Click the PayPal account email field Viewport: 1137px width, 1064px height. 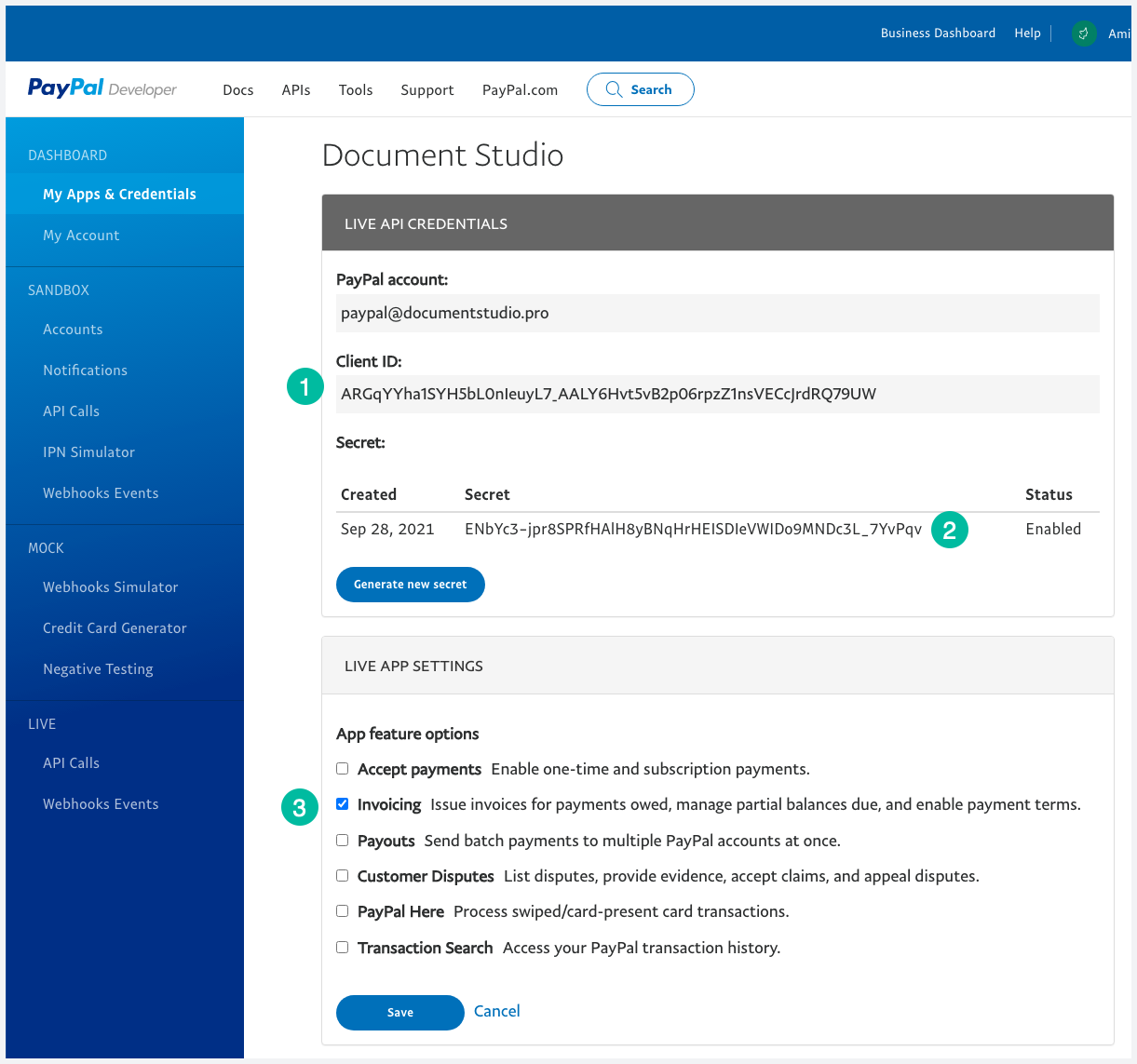click(x=718, y=314)
